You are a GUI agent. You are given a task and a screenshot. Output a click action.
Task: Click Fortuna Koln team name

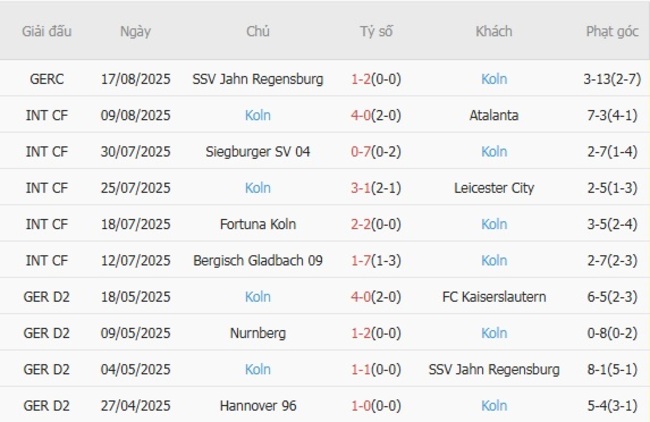(258, 224)
